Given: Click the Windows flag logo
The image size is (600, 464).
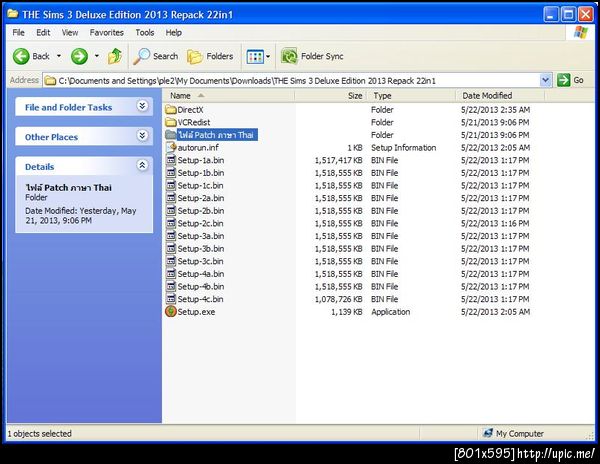Looking at the screenshot, I should point(581,33).
